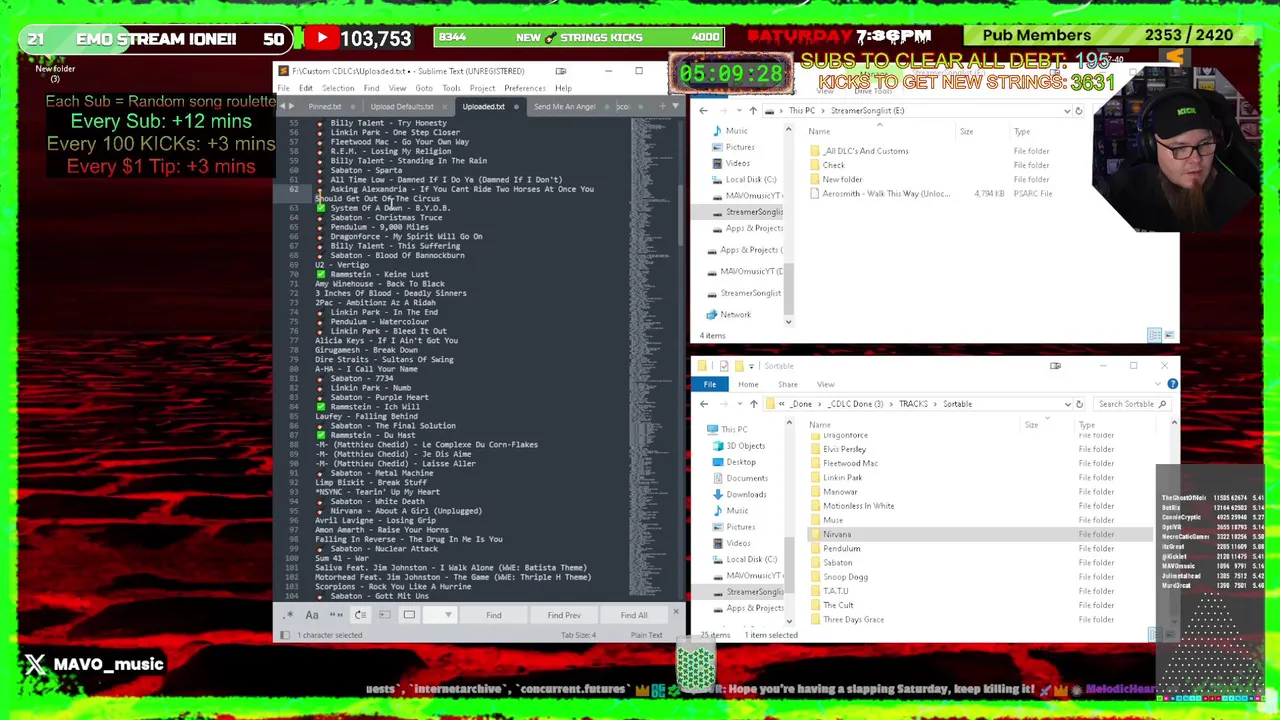
Task: Open the Selection menu in Sublime Text
Action: click(338, 88)
